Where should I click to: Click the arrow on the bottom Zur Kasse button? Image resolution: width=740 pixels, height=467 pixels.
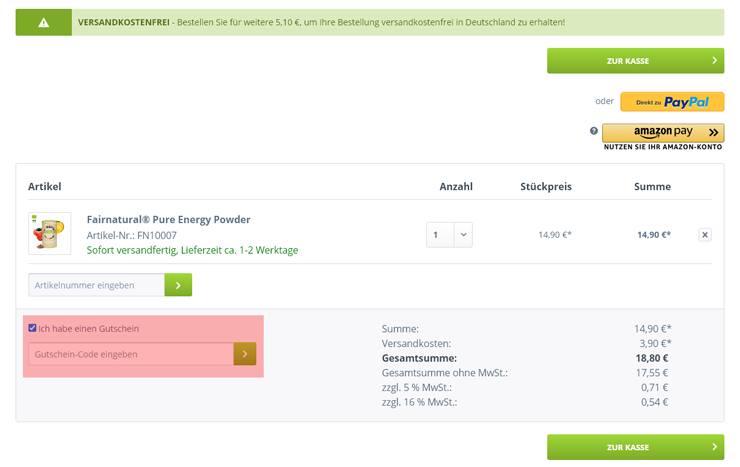click(x=714, y=447)
